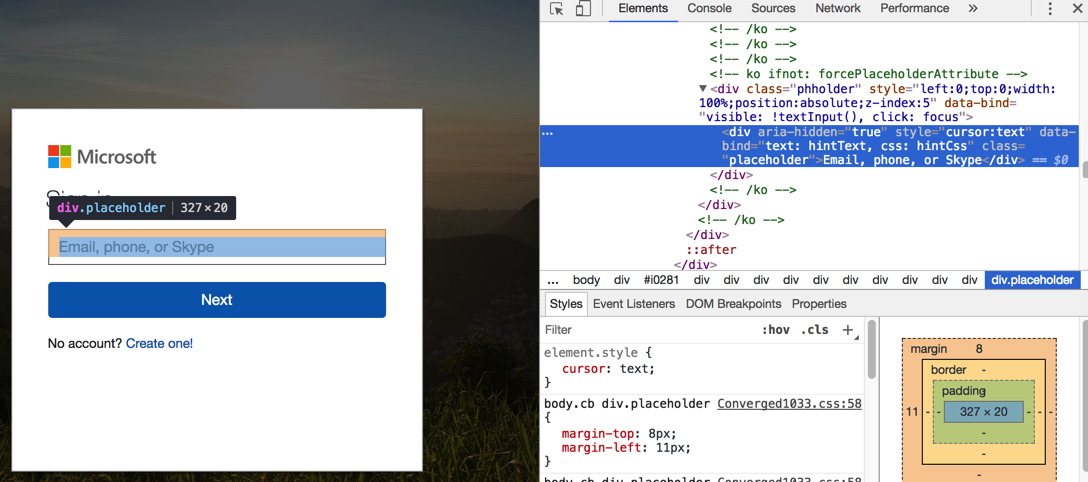1088x482 pixels.
Task: Click the add new style rule plus icon
Action: click(x=847, y=330)
